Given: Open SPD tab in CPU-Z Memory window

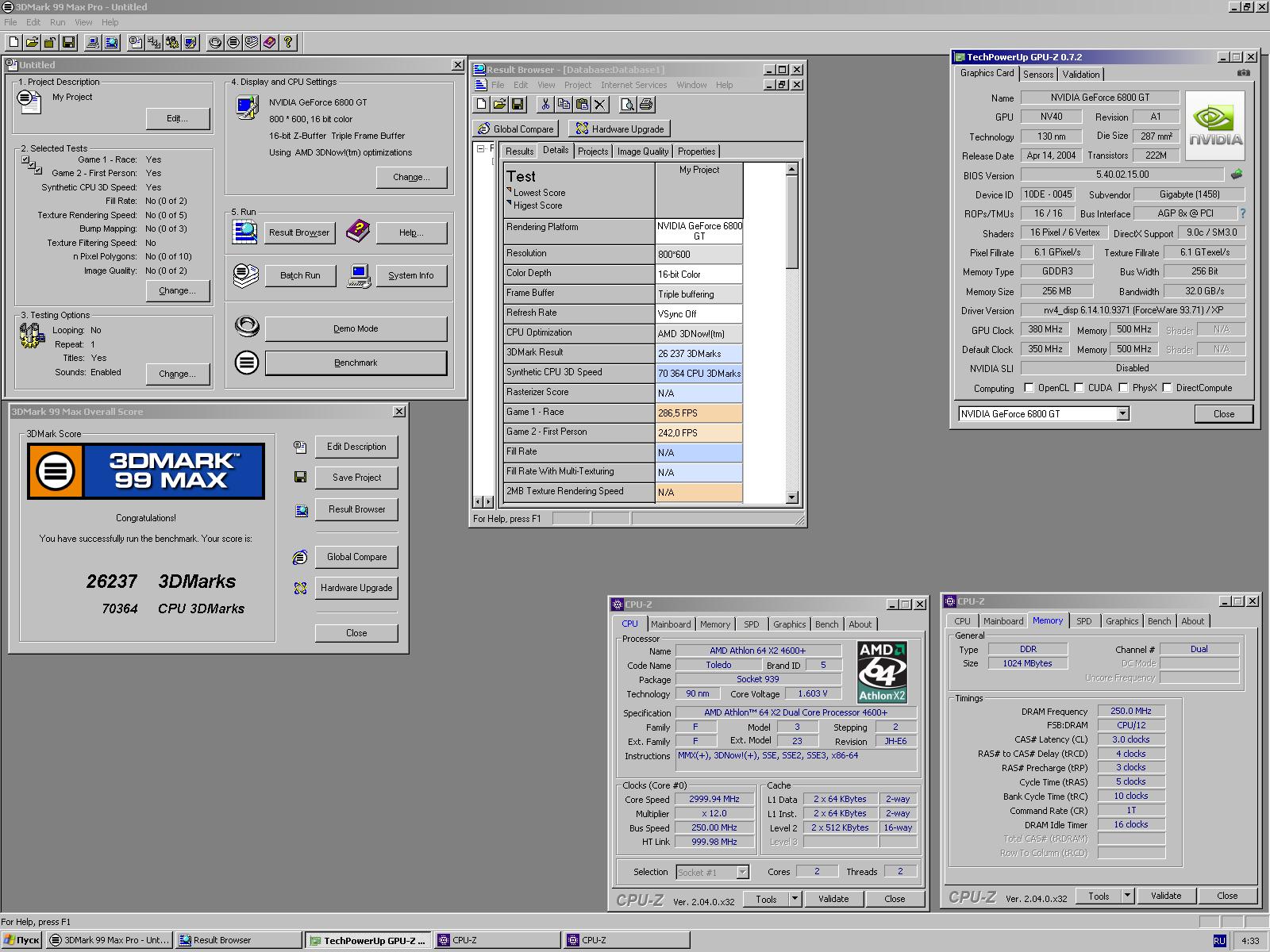Looking at the screenshot, I should 1084,621.
